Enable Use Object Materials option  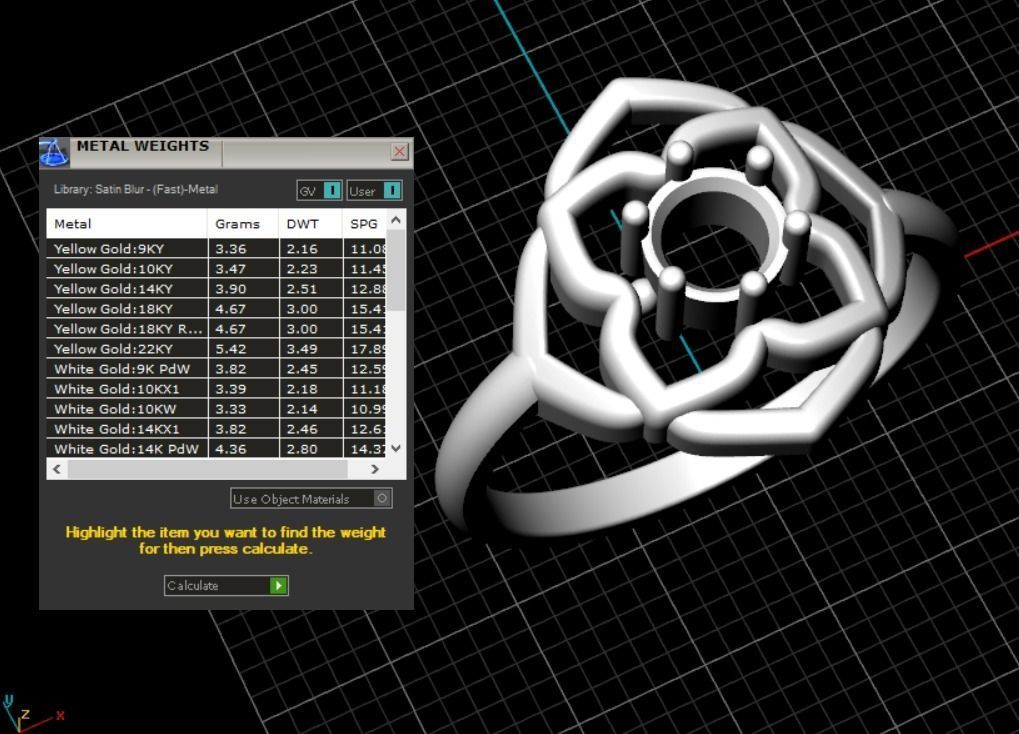coord(311,499)
